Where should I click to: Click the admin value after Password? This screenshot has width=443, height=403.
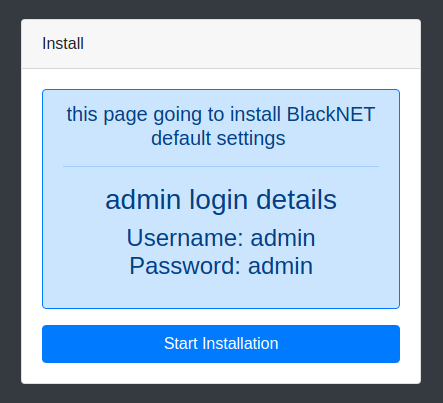280,266
